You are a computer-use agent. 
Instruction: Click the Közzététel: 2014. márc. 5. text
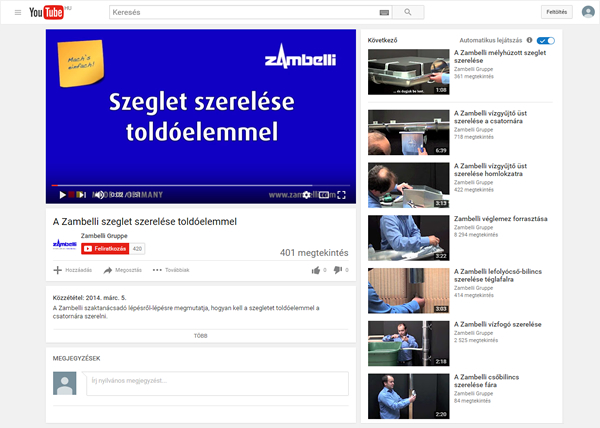(90, 298)
